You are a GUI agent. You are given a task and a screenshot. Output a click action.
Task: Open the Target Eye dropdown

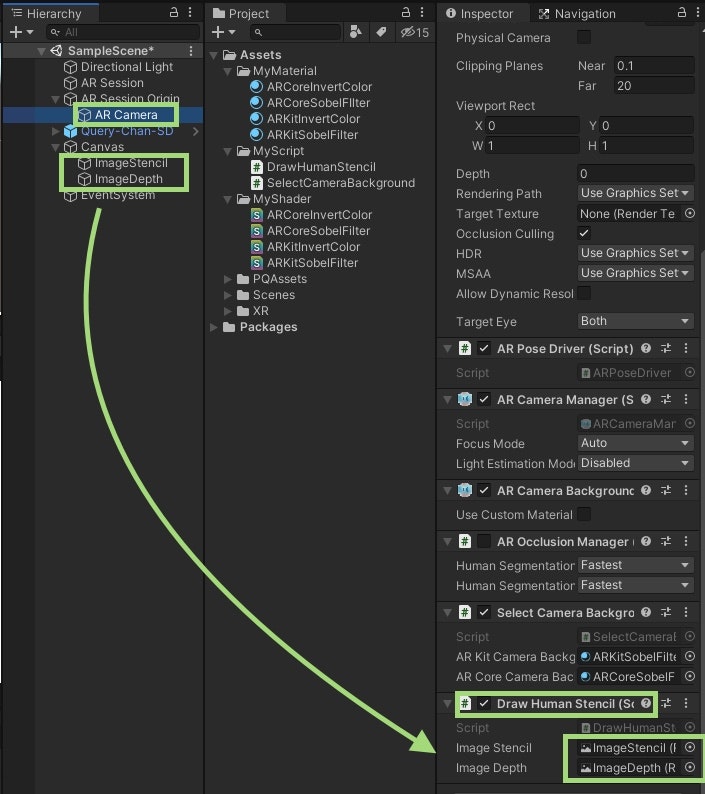coord(635,322)
